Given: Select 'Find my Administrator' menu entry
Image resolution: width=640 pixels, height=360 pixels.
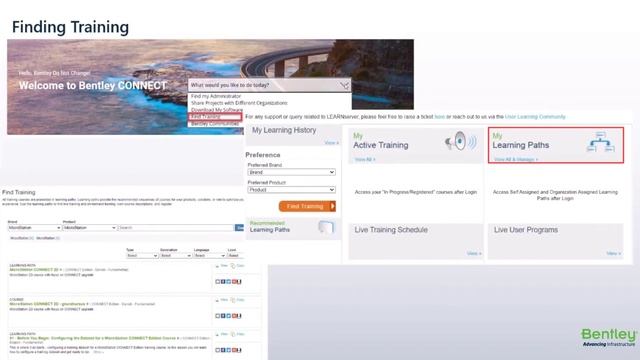Looking at the screenshot, I should click(216, 96).
